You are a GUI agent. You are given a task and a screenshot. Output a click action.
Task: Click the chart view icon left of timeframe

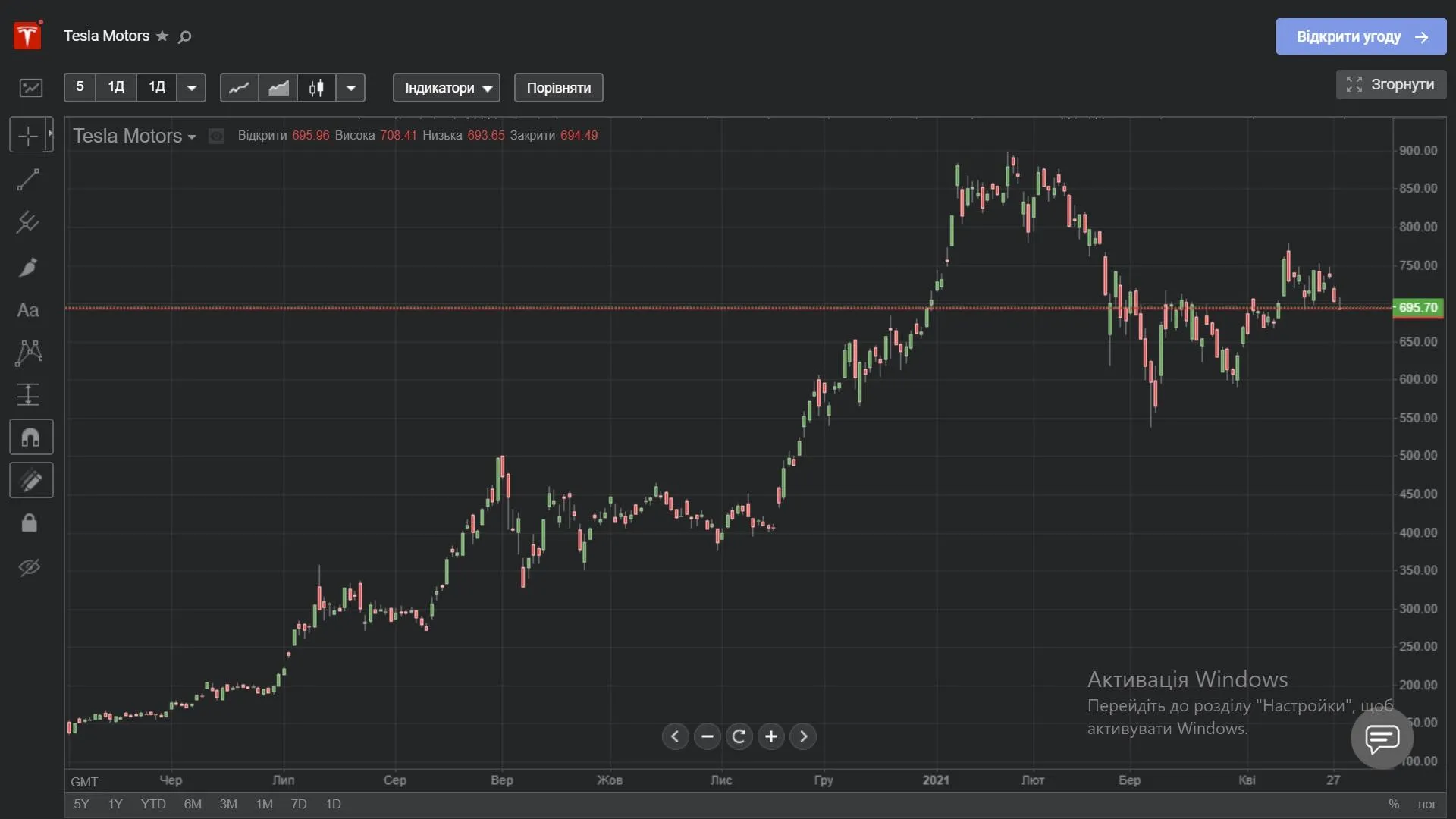point(31,88)
